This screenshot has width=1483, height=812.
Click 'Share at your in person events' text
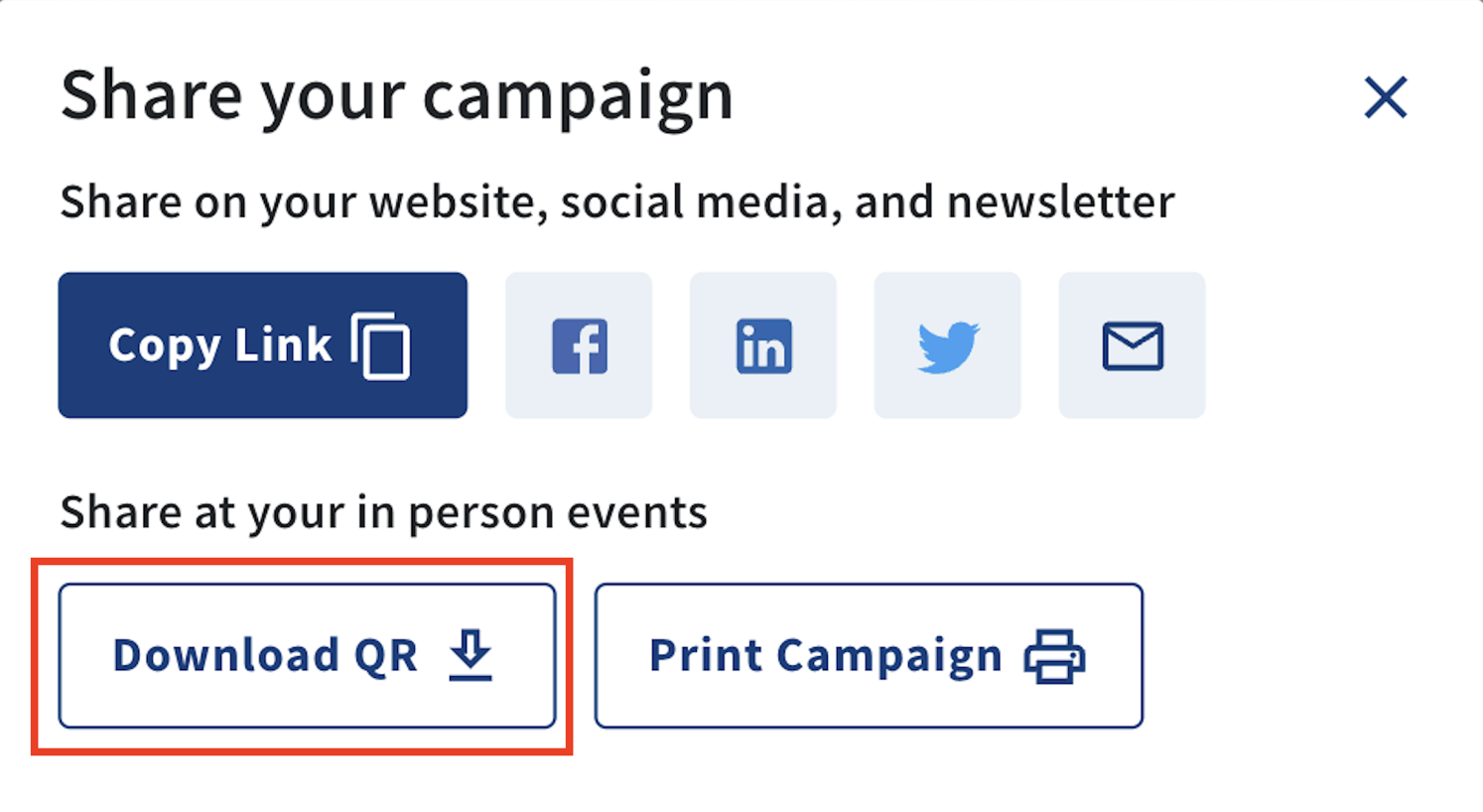tap(383, 513)
